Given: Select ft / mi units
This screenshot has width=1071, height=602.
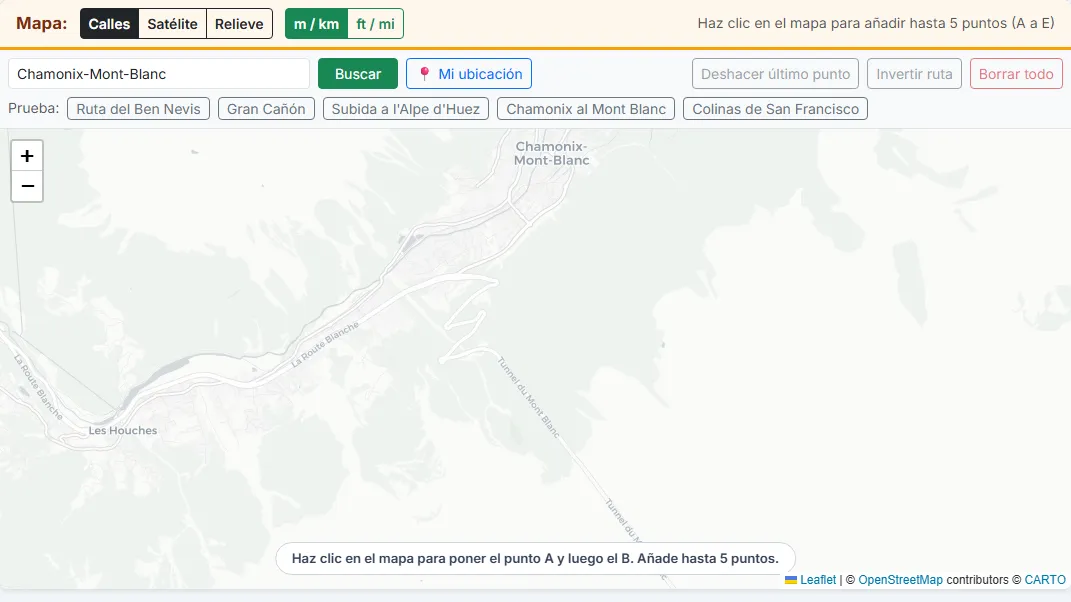Looking at the screenshot, I should coord(376,24).
